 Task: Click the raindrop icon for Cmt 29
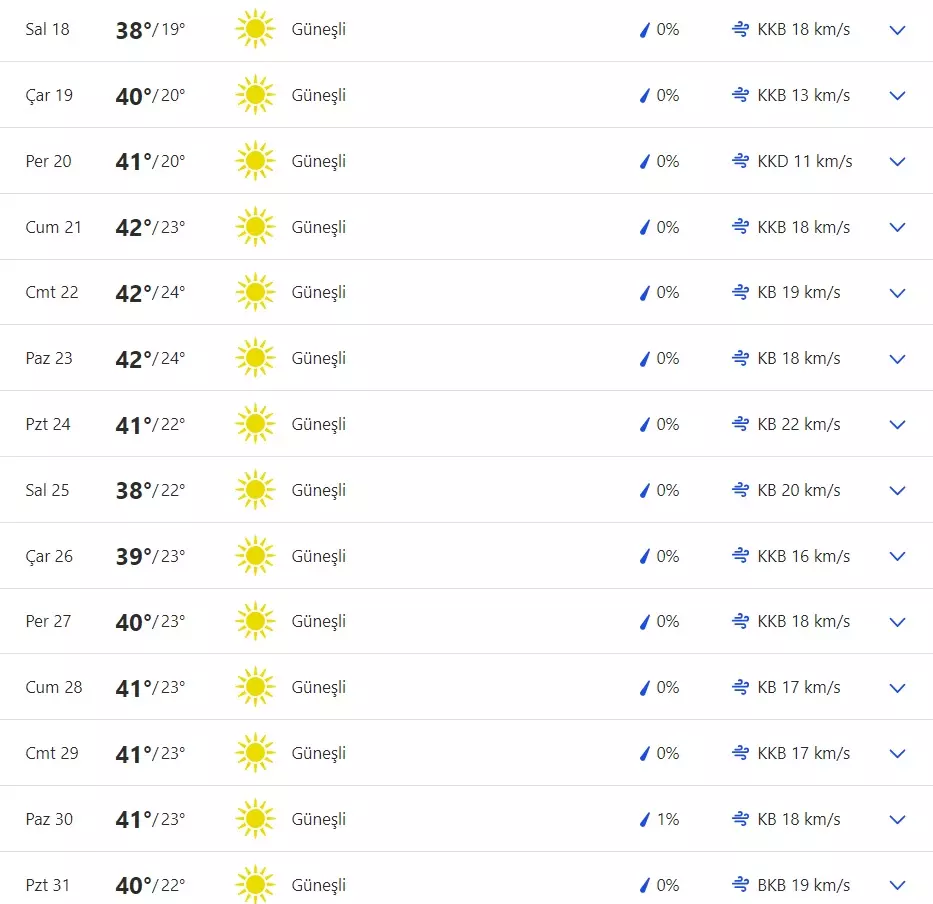(645, 754)
